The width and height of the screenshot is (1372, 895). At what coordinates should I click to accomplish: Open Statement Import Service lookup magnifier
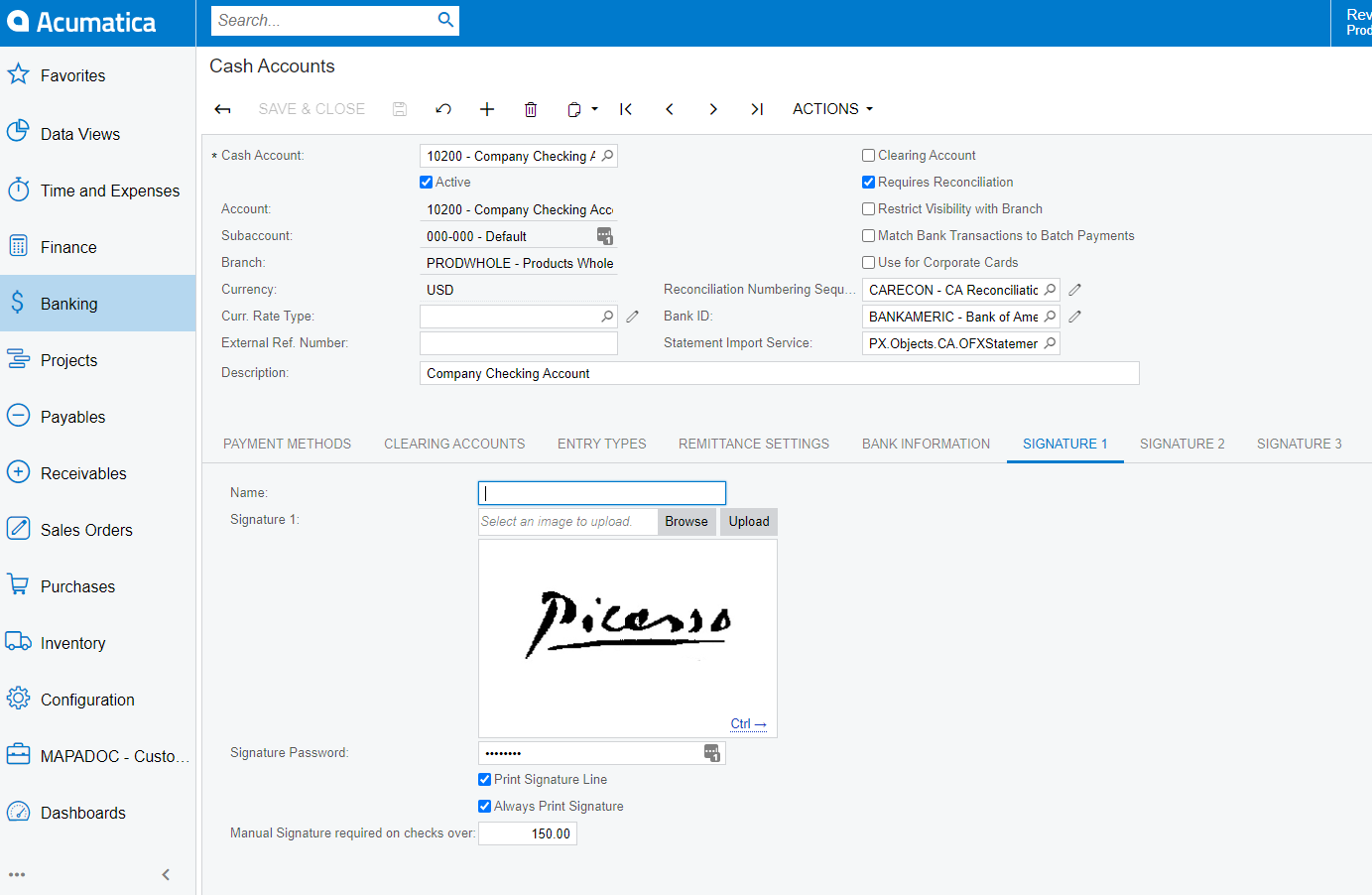click(1050, 343)
